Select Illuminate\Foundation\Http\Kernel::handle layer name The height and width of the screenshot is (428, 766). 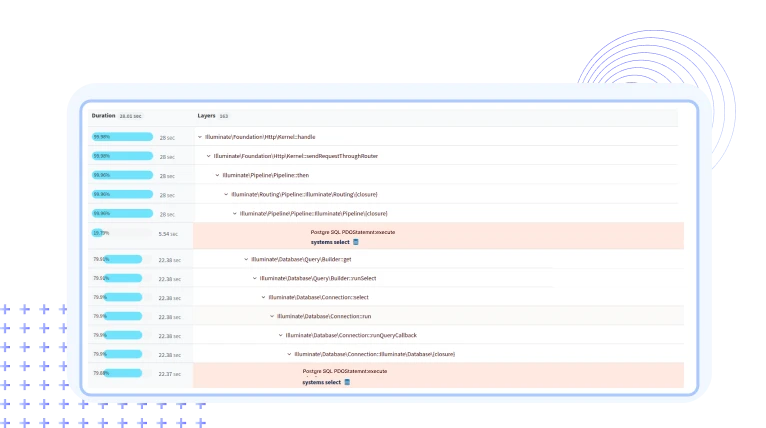260,137
